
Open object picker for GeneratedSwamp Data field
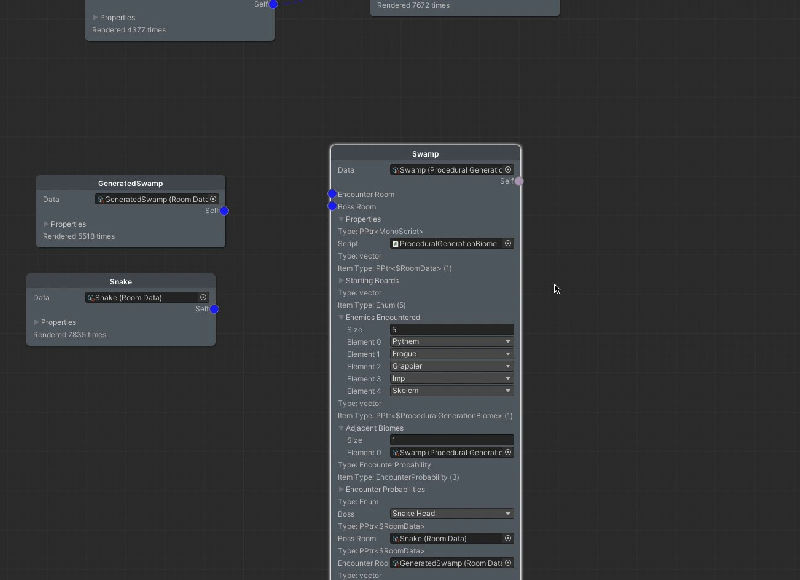pyautogui.click(x=213, y=199)
